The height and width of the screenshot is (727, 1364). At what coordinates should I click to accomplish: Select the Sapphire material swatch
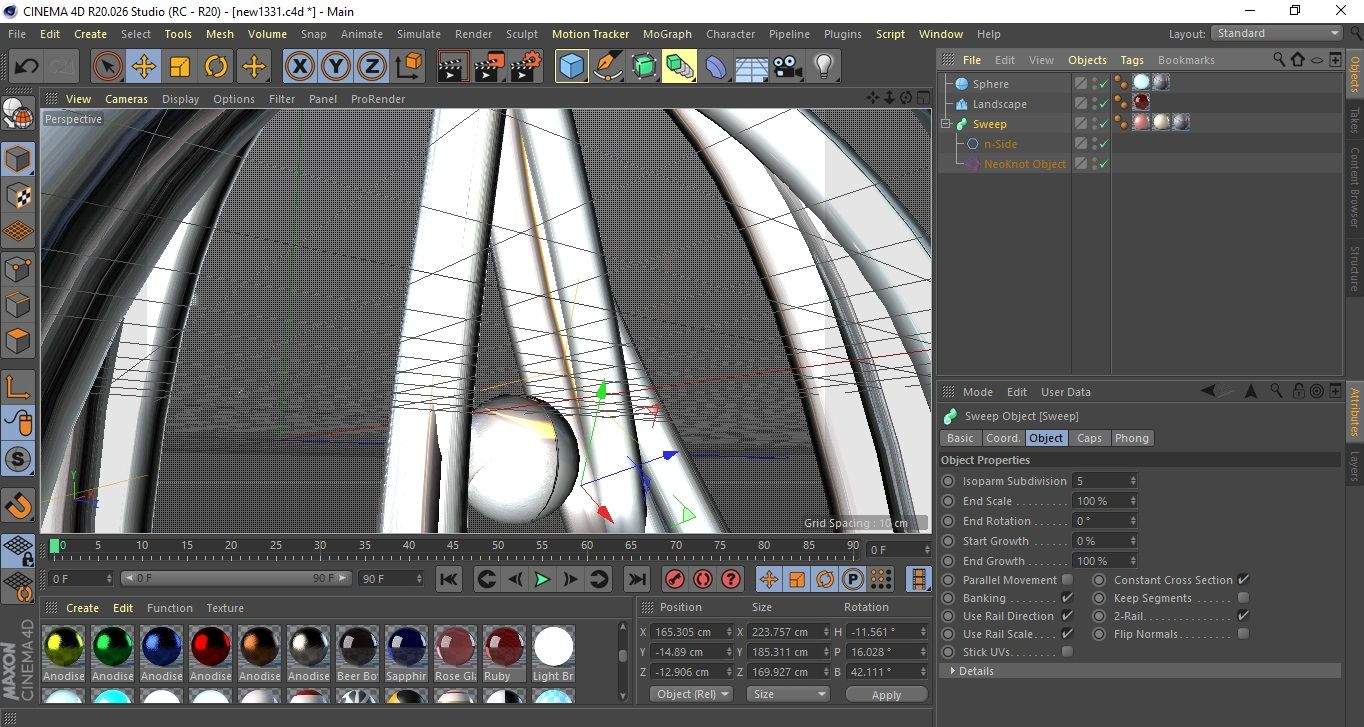pyautogui.click(x=406, y=647)
